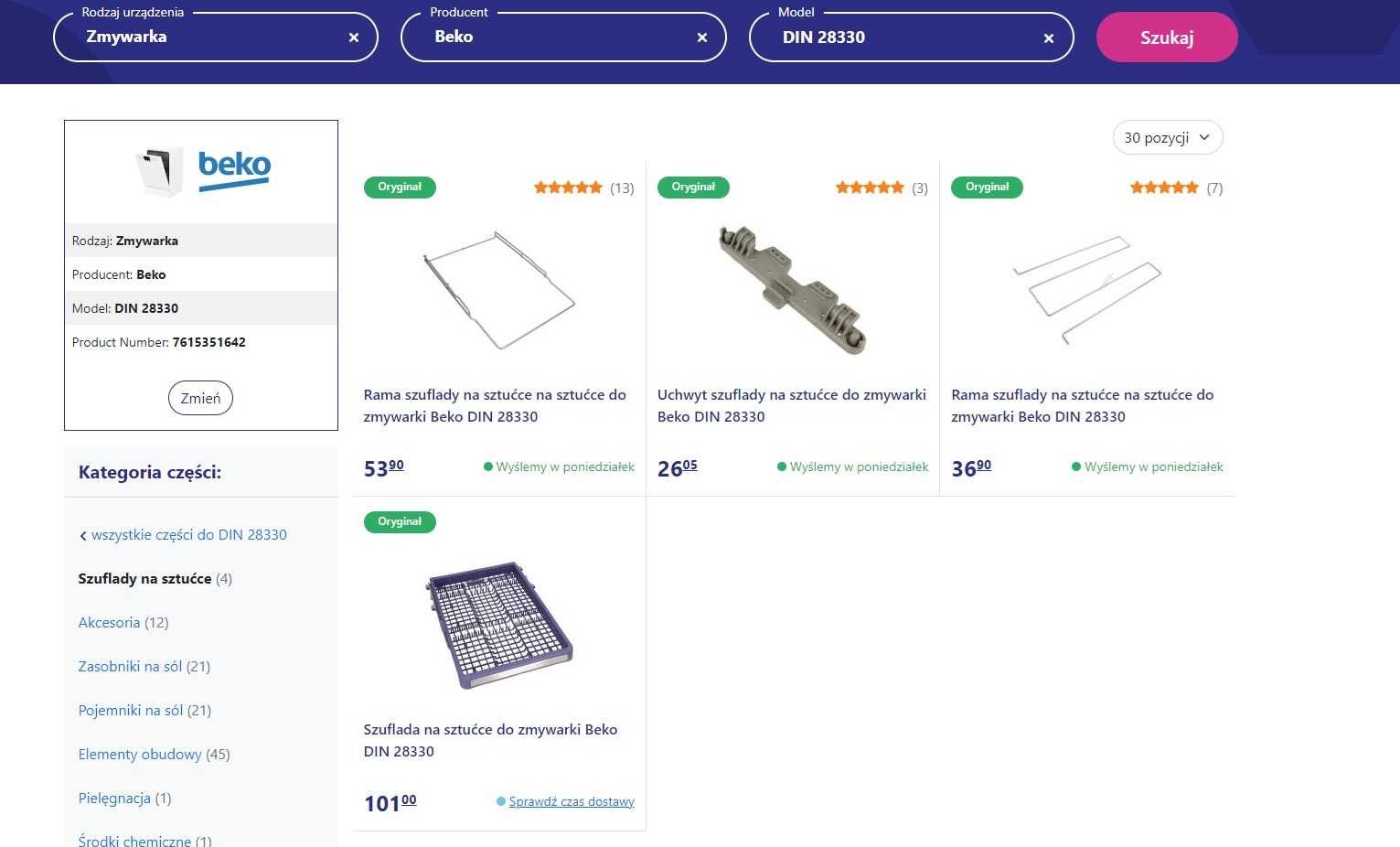Click the Beko brand logo
The image size is (1400, 847).
(x=235, y=169)
